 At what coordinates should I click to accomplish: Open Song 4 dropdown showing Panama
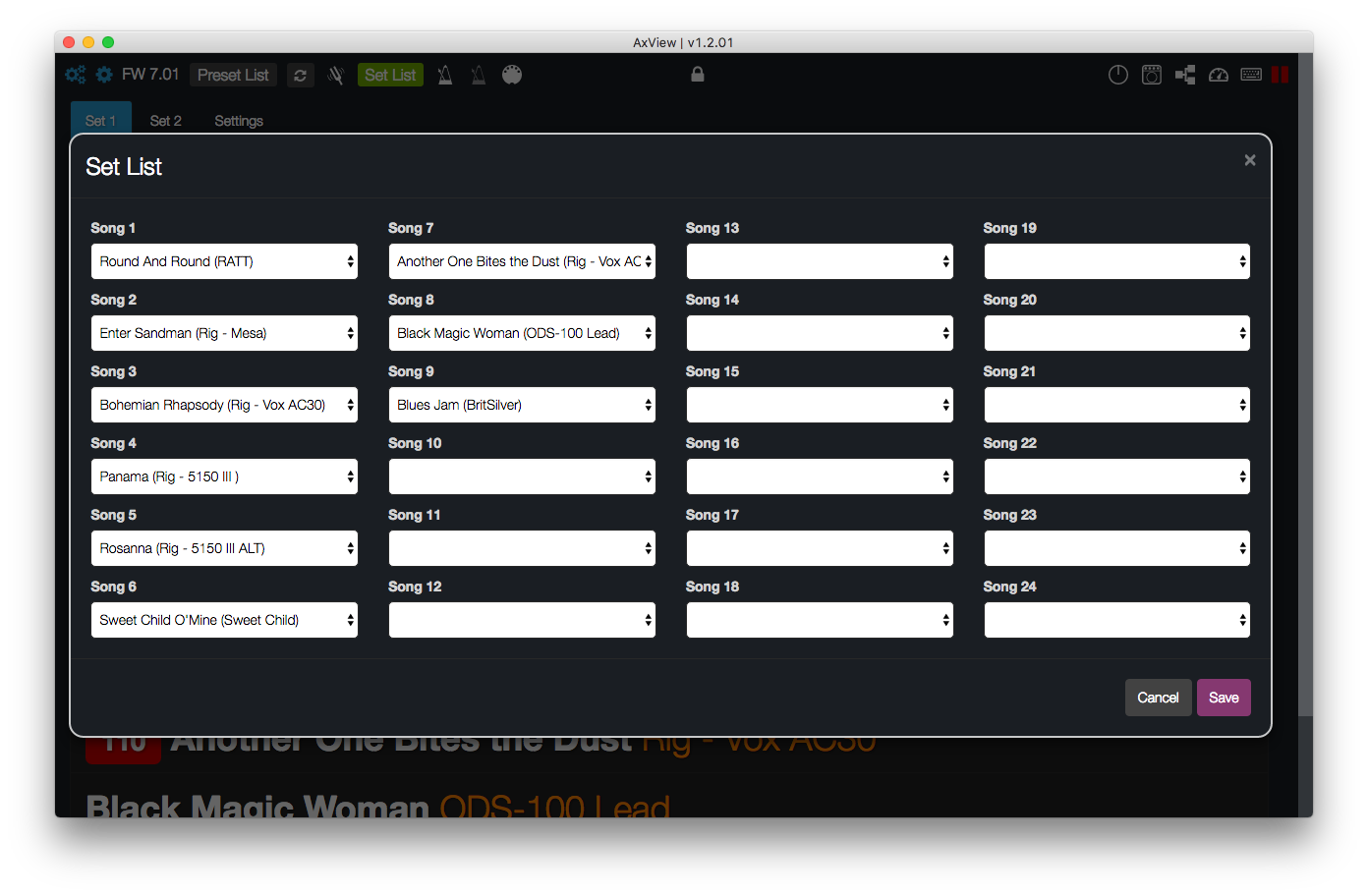224,476
